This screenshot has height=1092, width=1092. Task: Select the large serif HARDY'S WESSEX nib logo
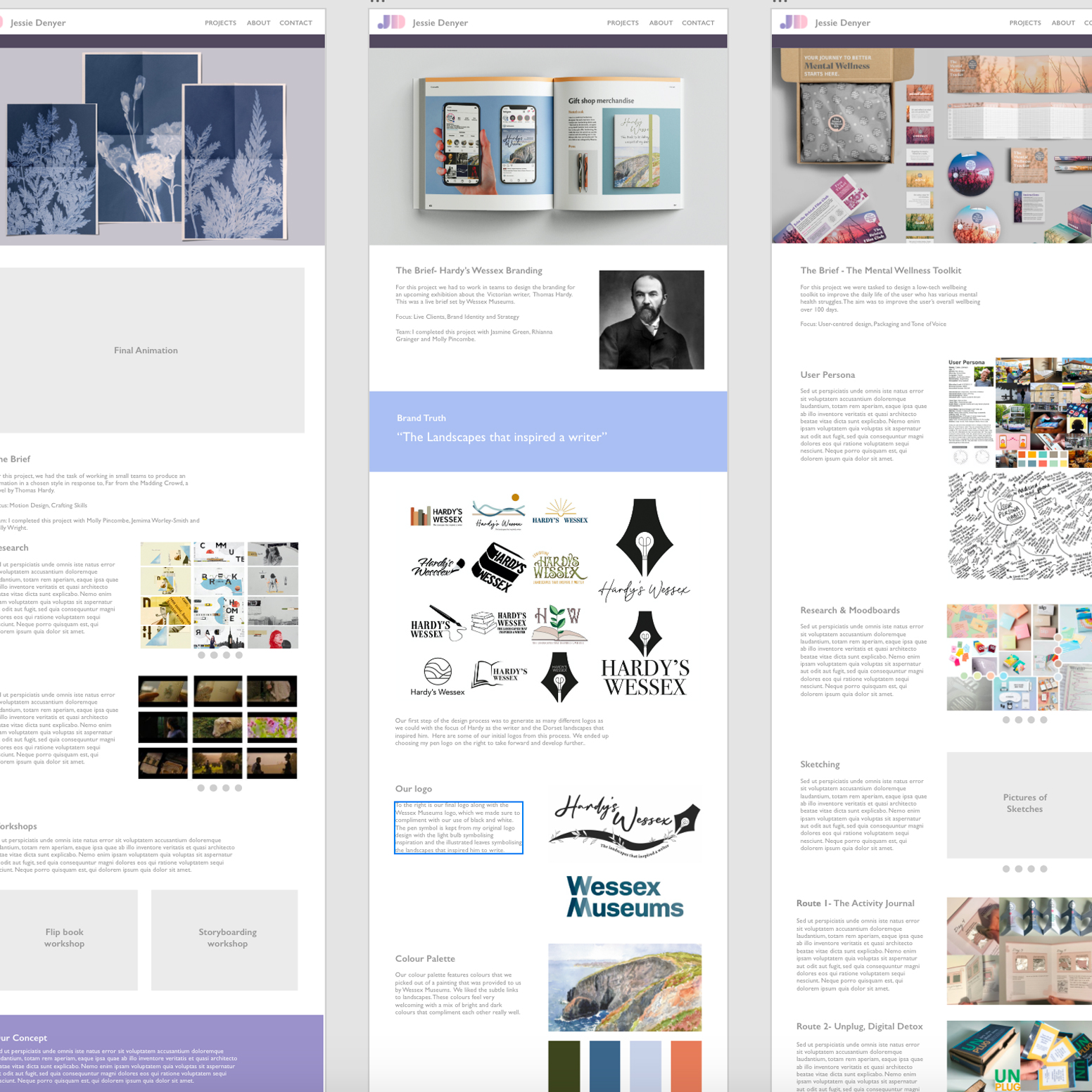pyautogui.click(x=645, y=654)
